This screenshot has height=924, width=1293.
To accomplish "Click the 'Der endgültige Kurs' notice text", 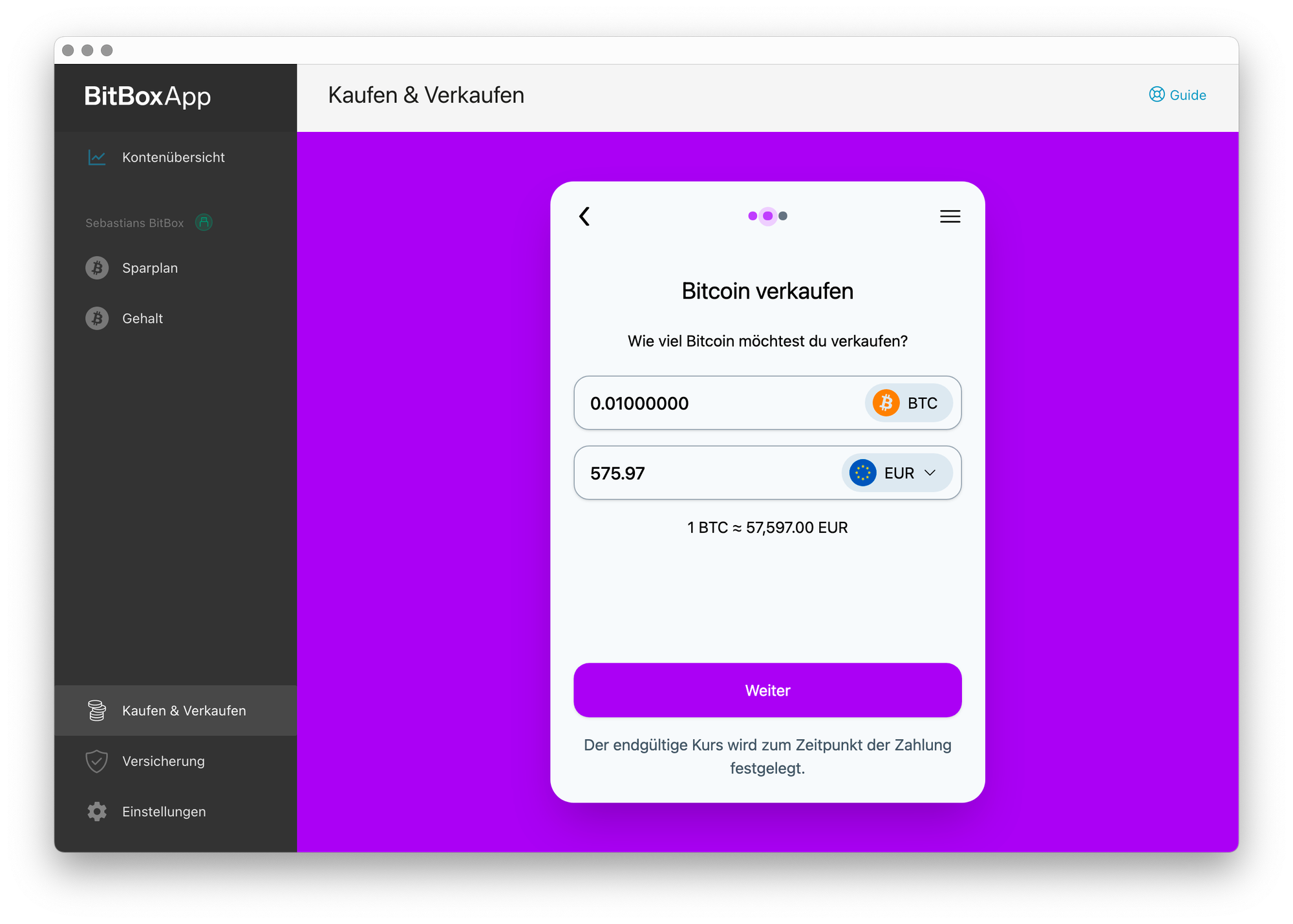I will 767,757.
